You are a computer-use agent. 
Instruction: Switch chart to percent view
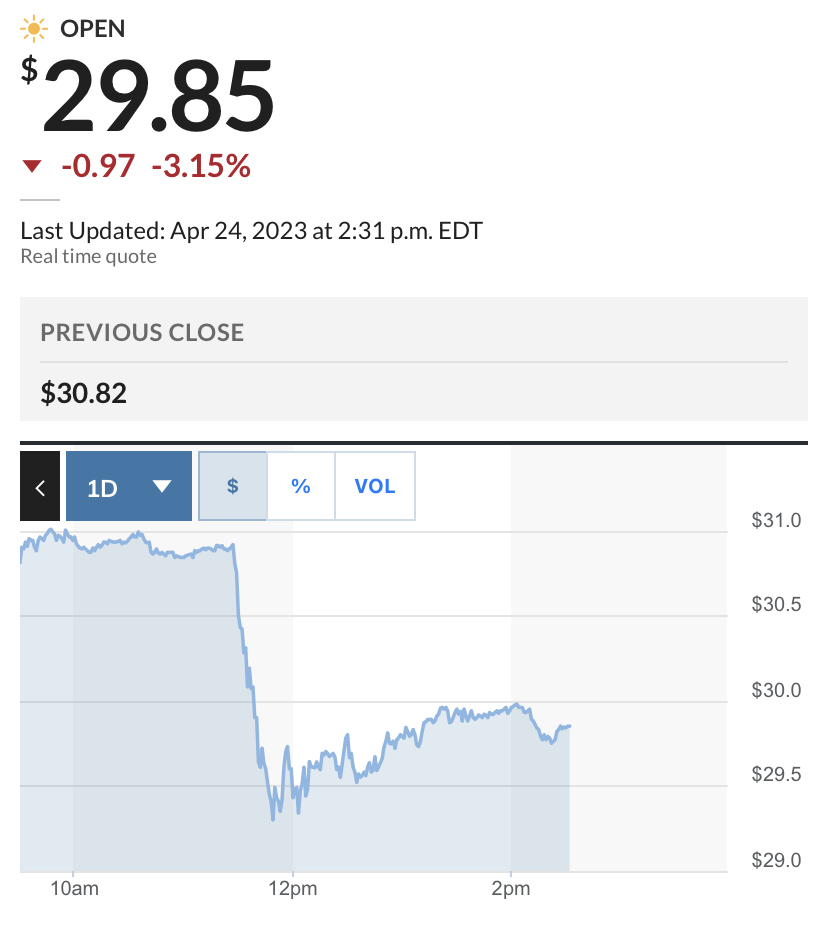pos(301,486)
